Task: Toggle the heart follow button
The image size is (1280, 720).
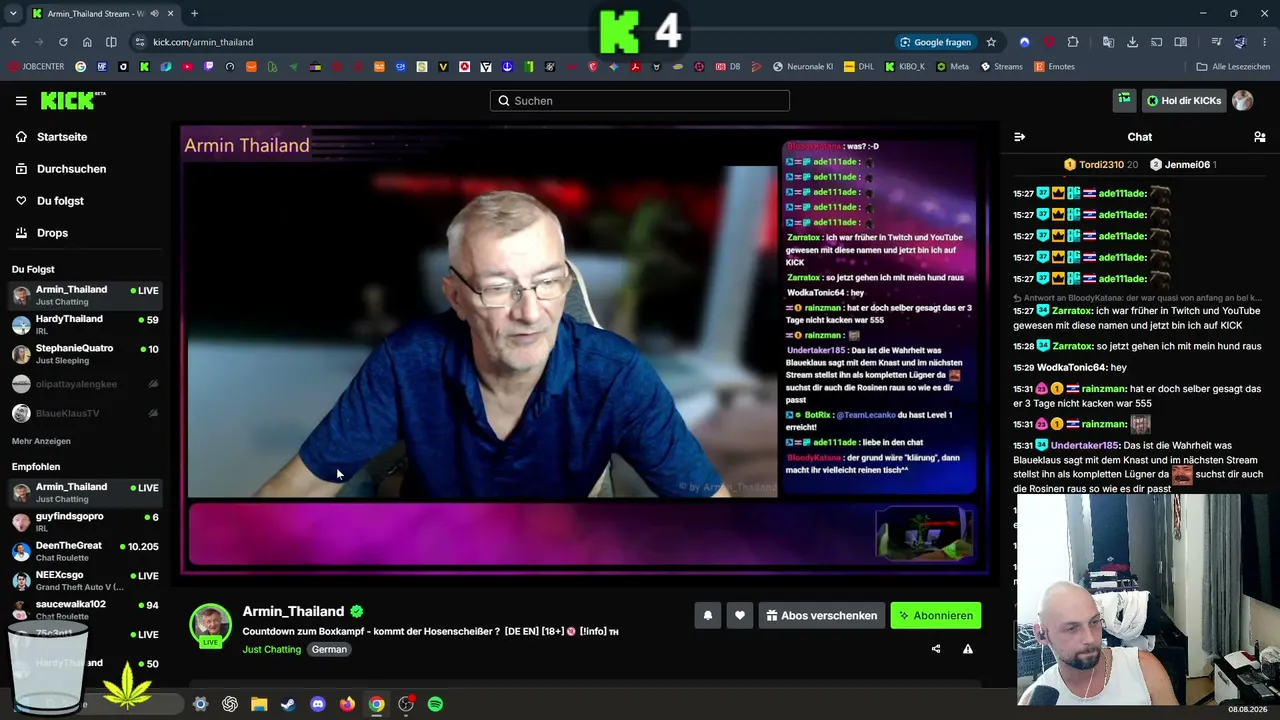Action: 740,616
